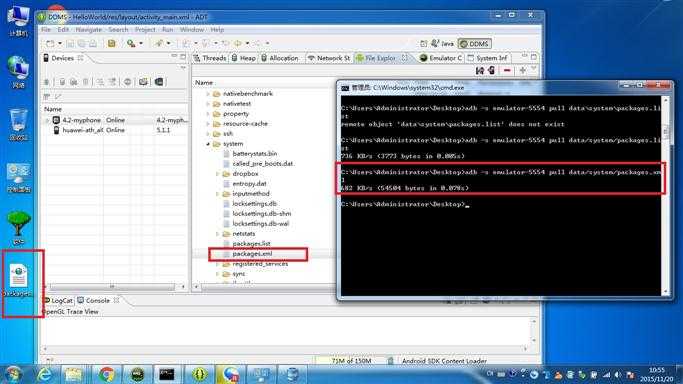Switch to the System Info tab
Screen dimensions: 683x384
tap(487, 58)
